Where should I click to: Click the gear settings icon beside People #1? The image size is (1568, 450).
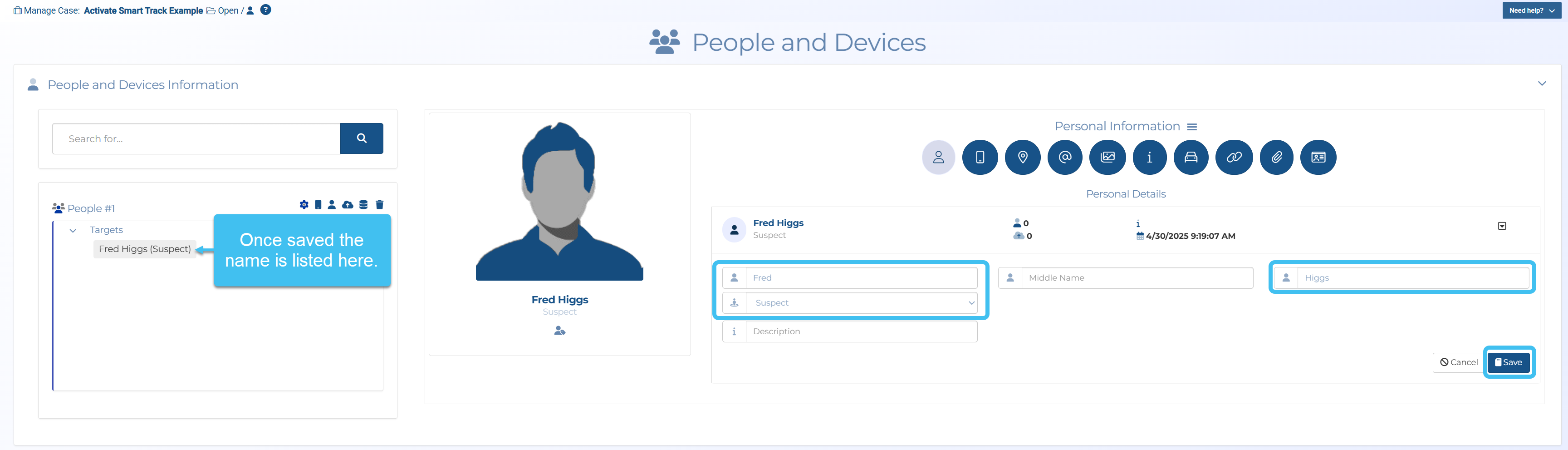click(x=304, y=205)
